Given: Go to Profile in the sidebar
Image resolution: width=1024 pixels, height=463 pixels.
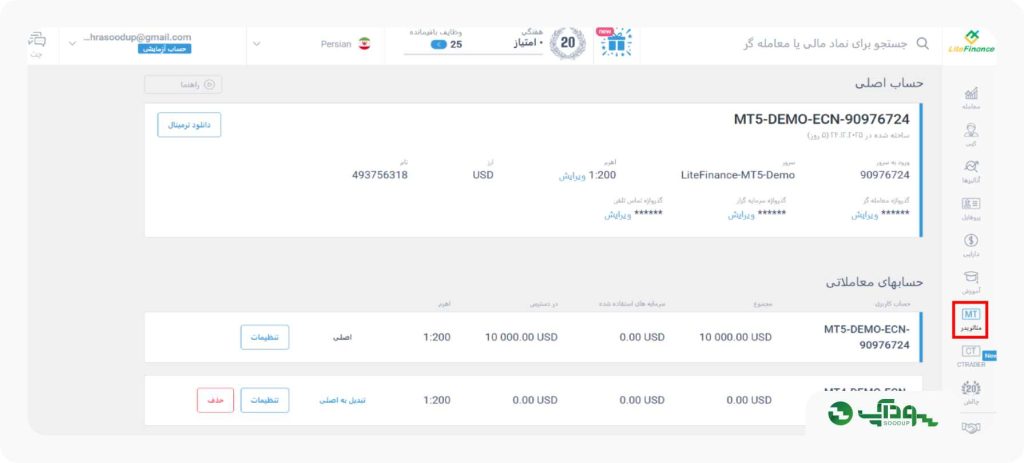Looking at the screenshot, I should [970, 208].
